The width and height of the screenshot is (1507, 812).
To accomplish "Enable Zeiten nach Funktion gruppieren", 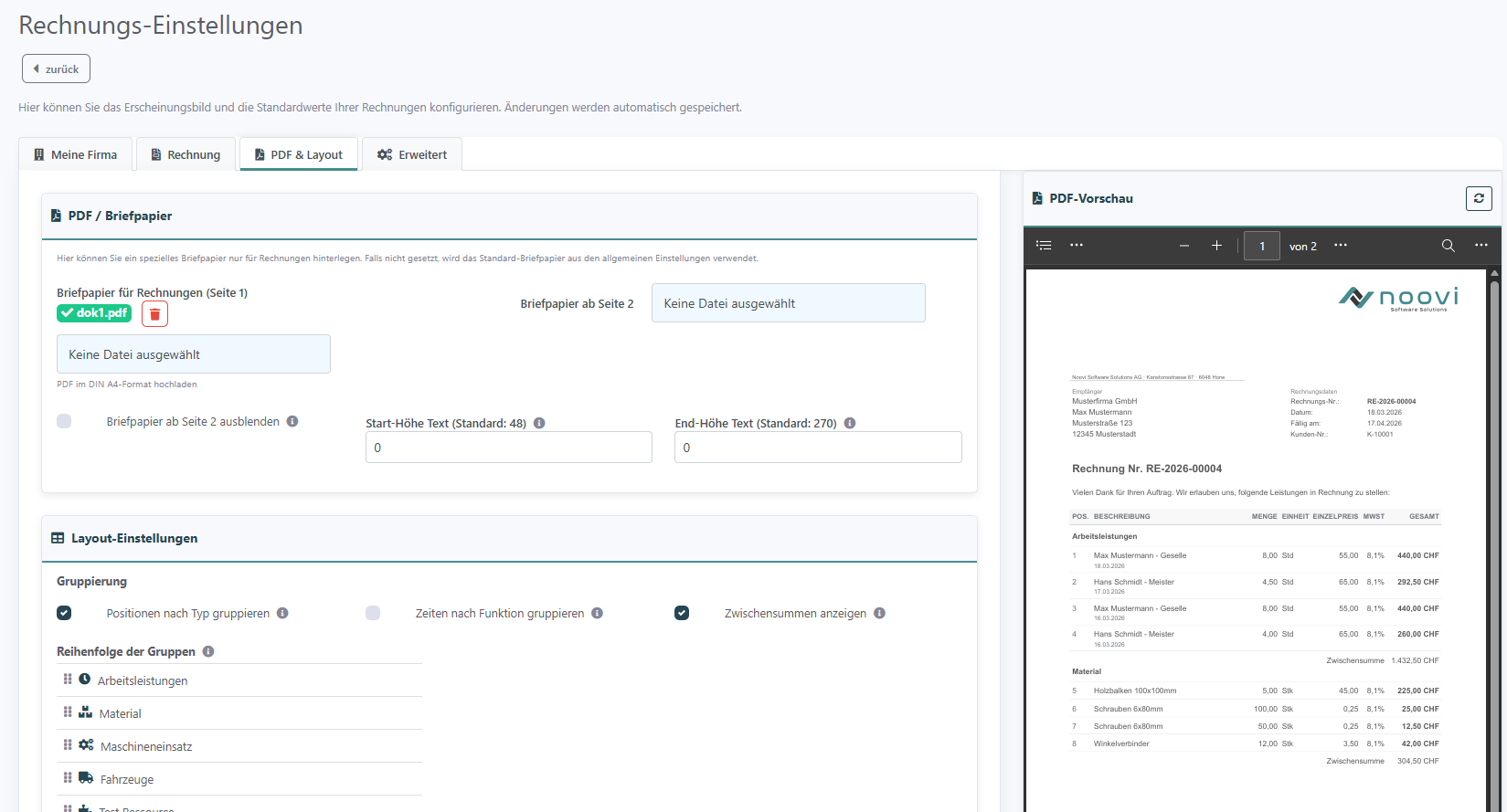I will 373,613.
